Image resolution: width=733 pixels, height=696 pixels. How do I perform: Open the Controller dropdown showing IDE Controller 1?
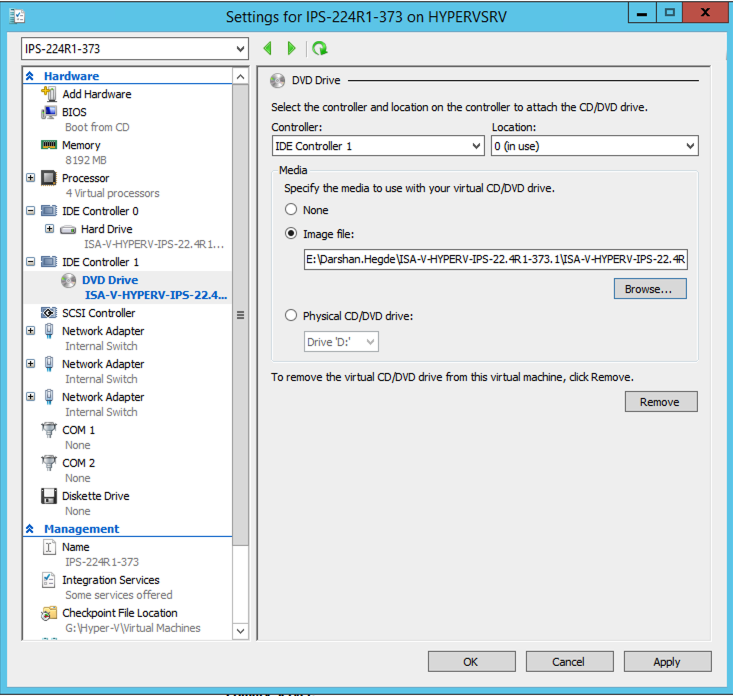pos(378,146)
